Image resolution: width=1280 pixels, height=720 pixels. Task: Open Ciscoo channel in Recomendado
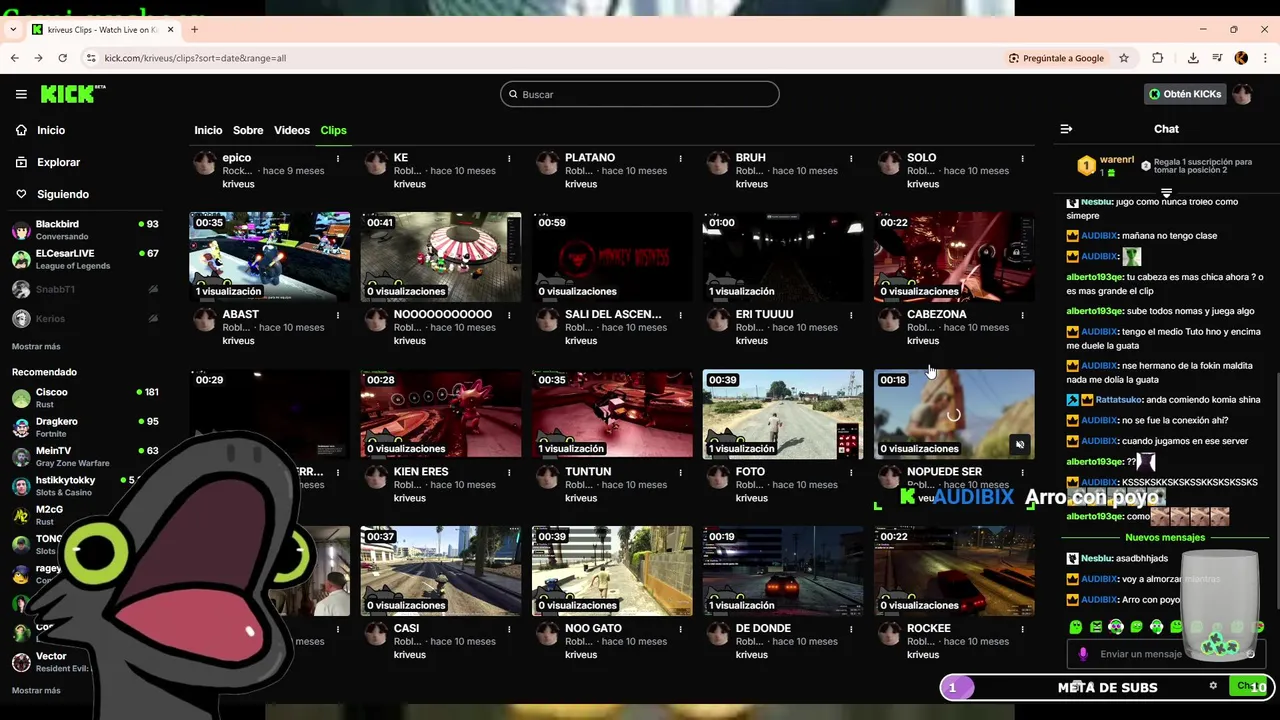(x=85, y=398)
